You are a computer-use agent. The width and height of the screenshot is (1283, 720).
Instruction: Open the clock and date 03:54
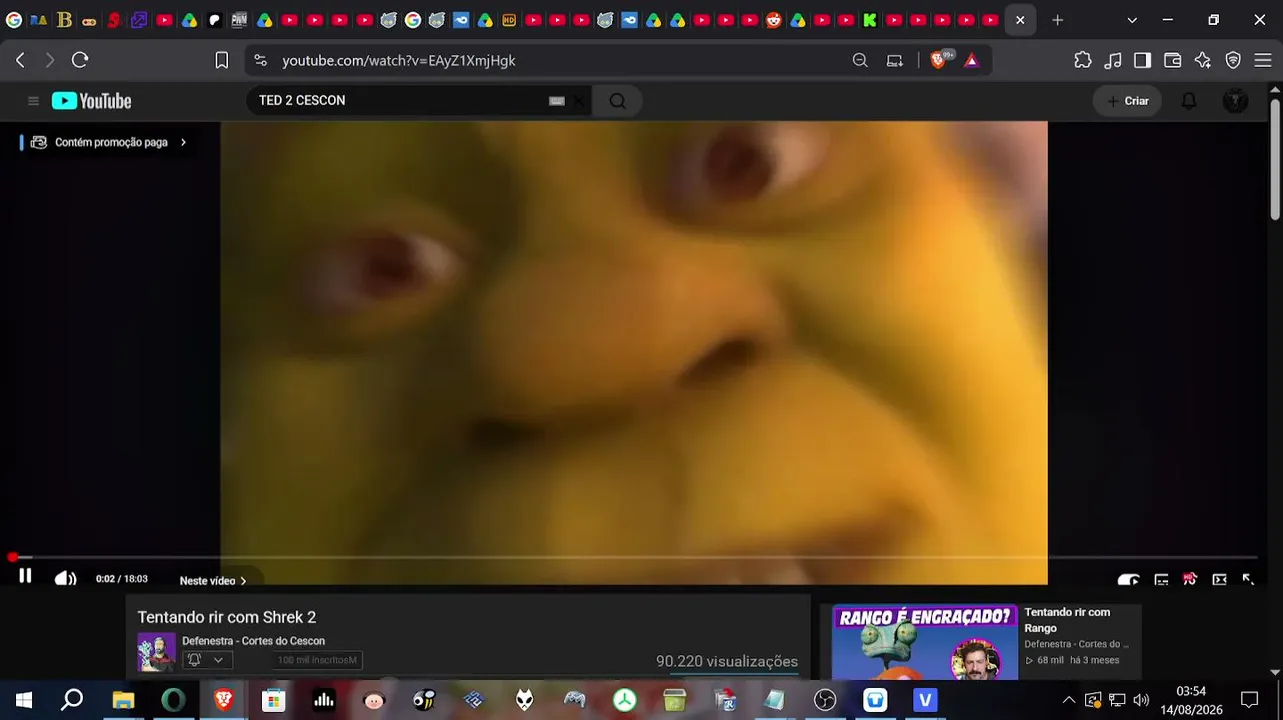coord(1191,700)
